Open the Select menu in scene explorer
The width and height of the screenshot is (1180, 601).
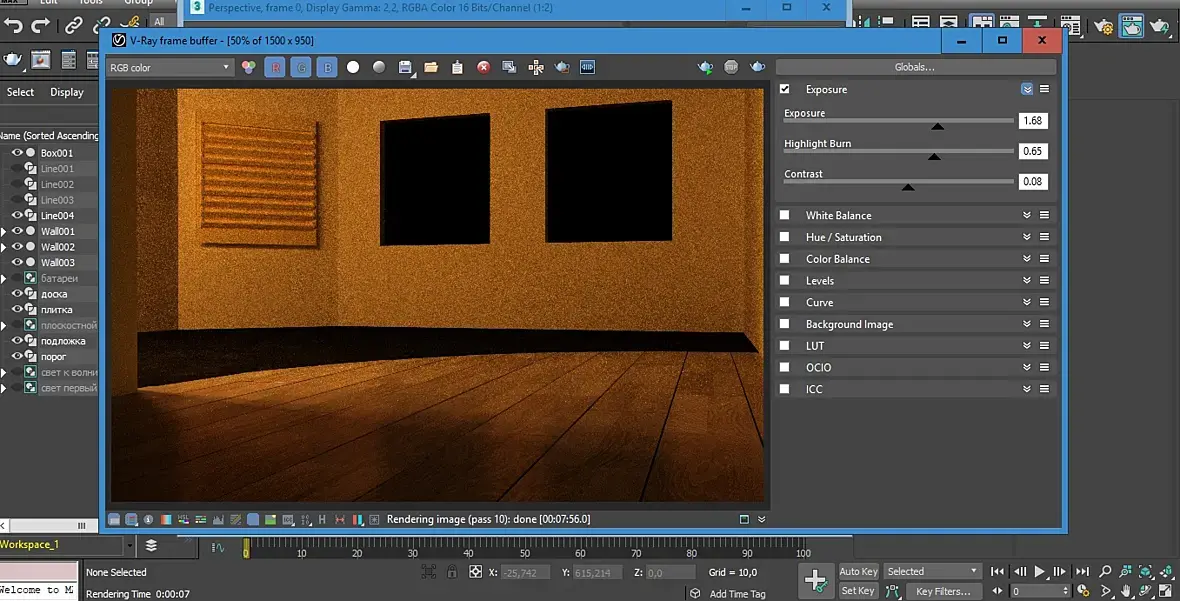pyautogui.click(x=20, y=92)
